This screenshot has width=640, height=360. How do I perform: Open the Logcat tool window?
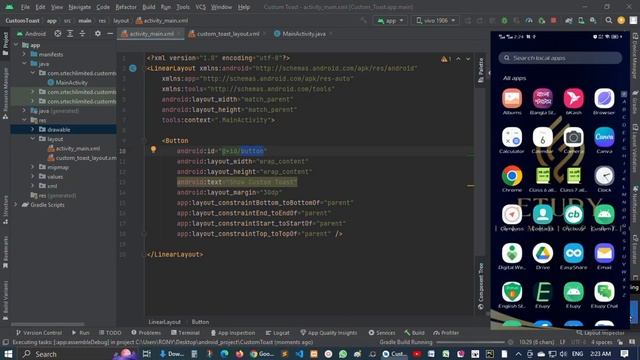[x=277, y=333]
